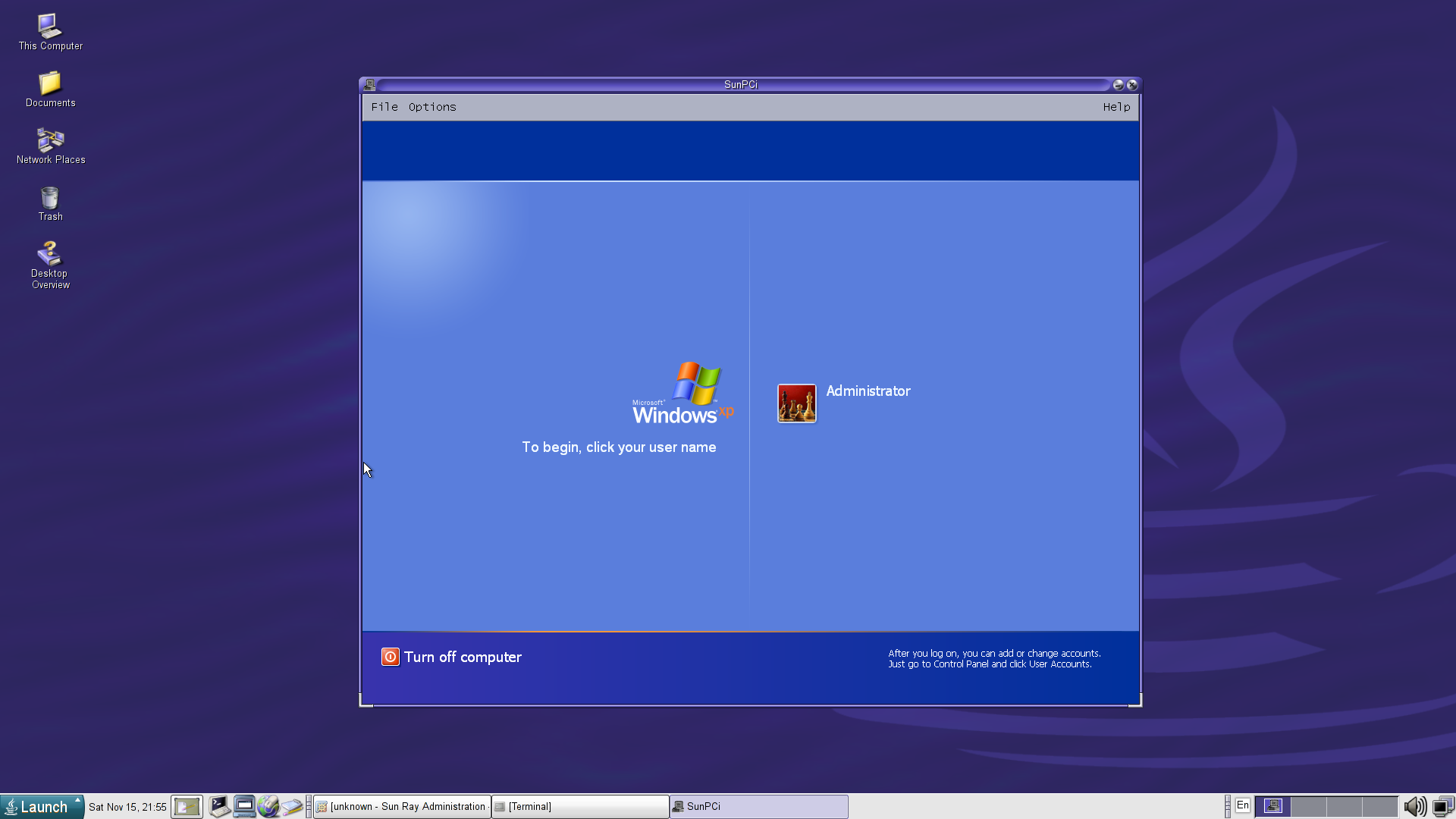Open the Desktop Overview help icon
Viewport: 1456px width, 819px height.
(50, 253)
